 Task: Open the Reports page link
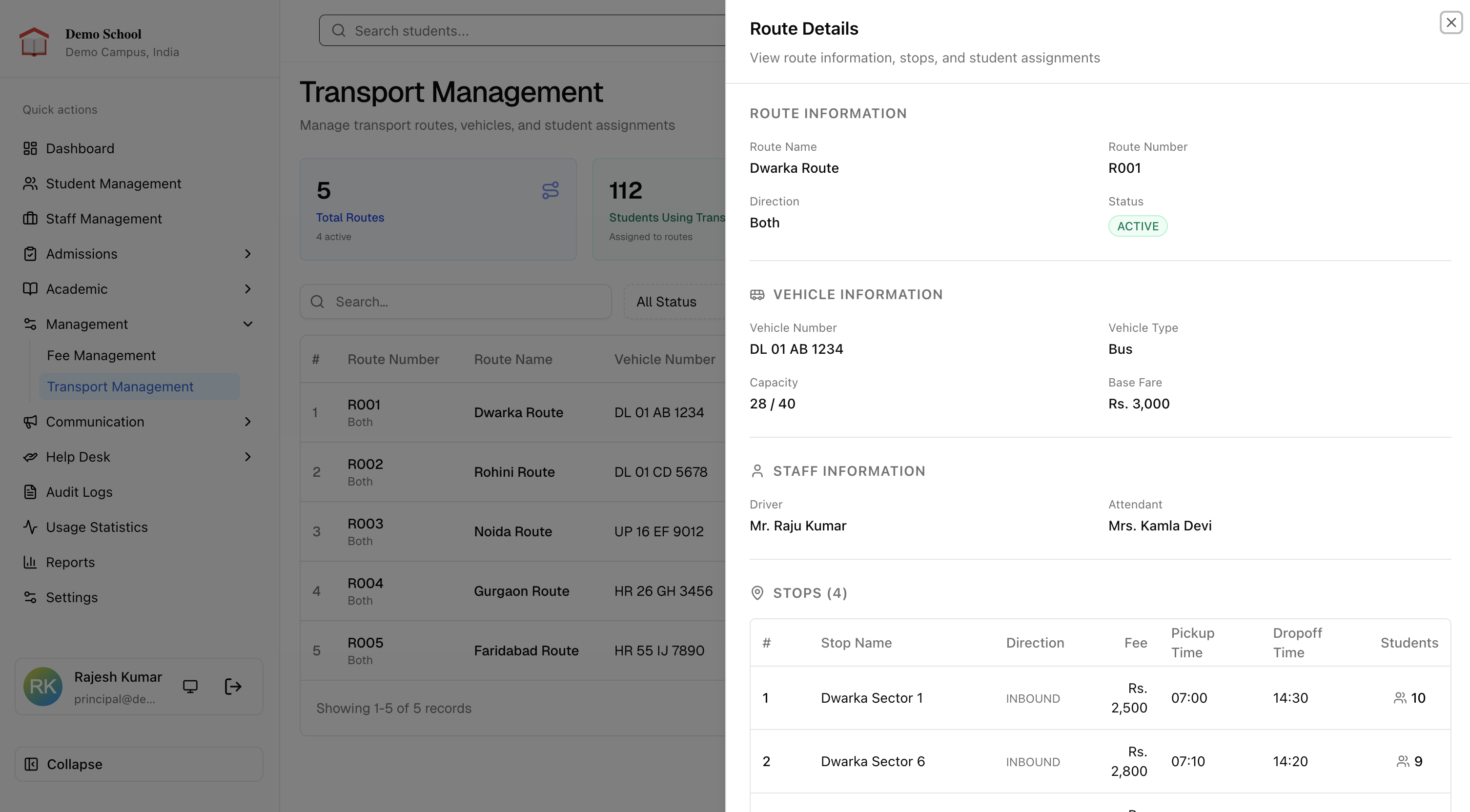[x=70, y=562]
